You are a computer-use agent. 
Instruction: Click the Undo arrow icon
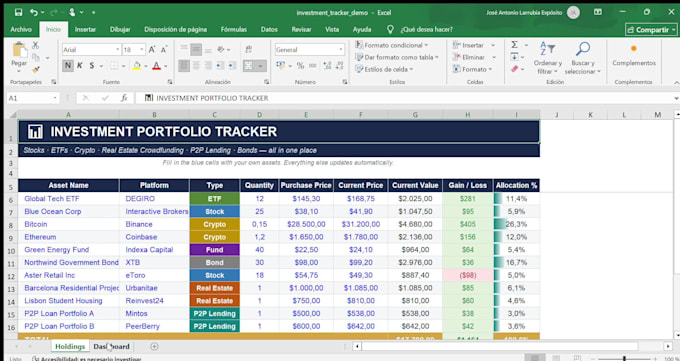coord(34,13)
